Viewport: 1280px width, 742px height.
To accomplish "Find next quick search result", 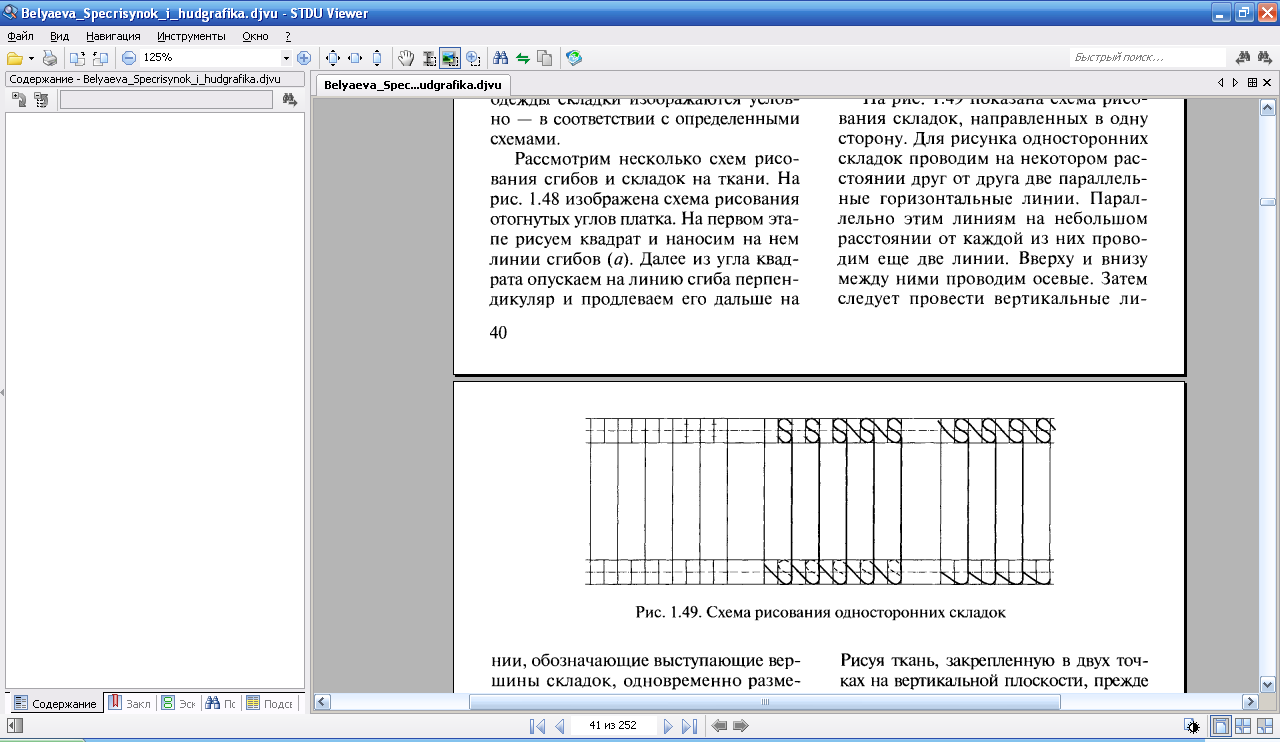I will pos(1266,58).
